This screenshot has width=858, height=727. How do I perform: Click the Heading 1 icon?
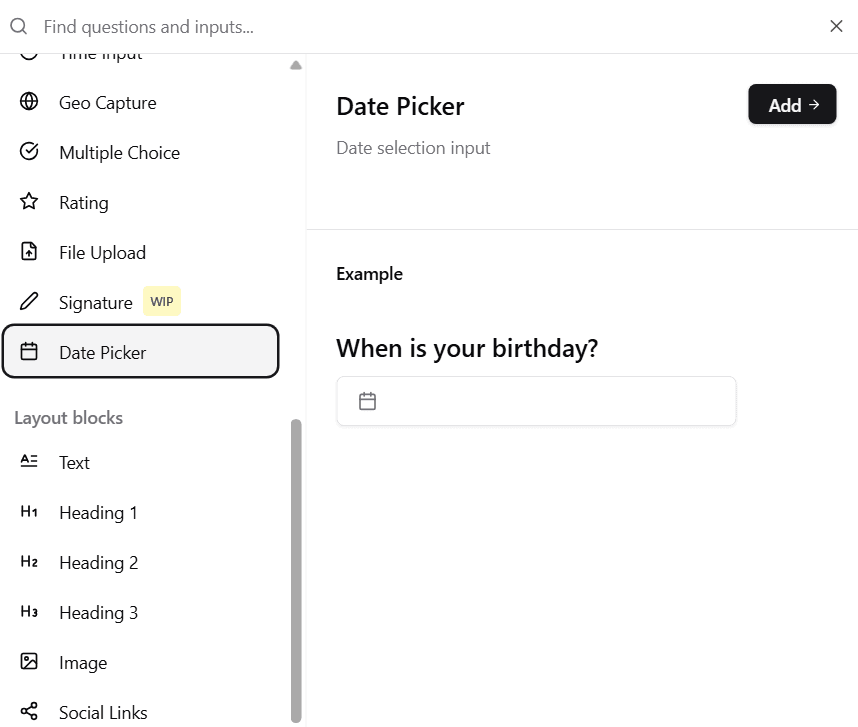pyautogui.click(x=27, y=511)
